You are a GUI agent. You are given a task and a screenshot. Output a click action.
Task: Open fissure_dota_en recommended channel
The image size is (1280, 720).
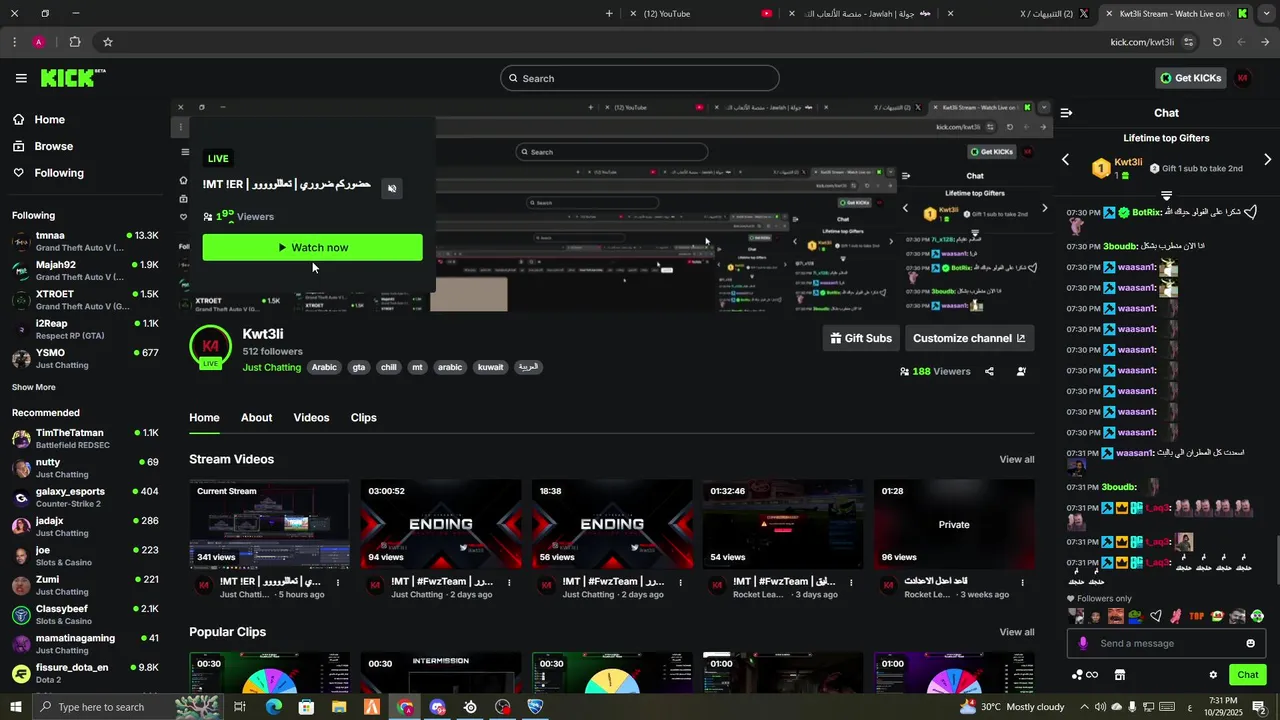point(85,673)
